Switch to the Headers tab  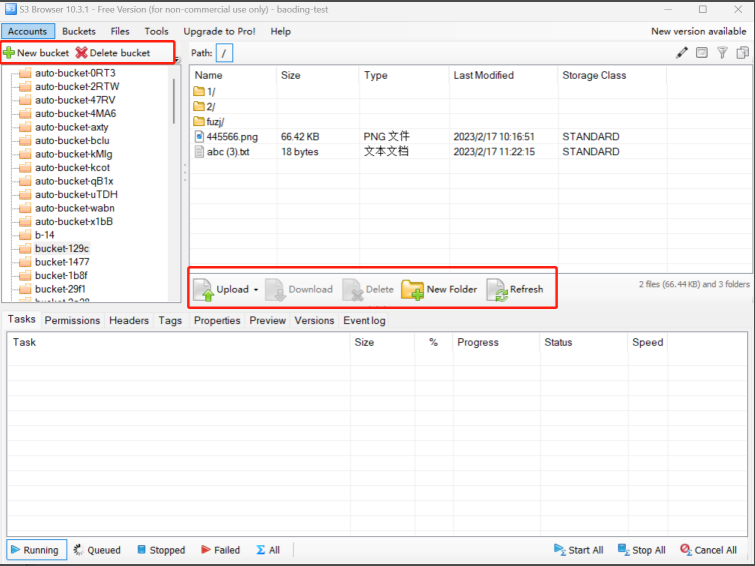point(129,320)
